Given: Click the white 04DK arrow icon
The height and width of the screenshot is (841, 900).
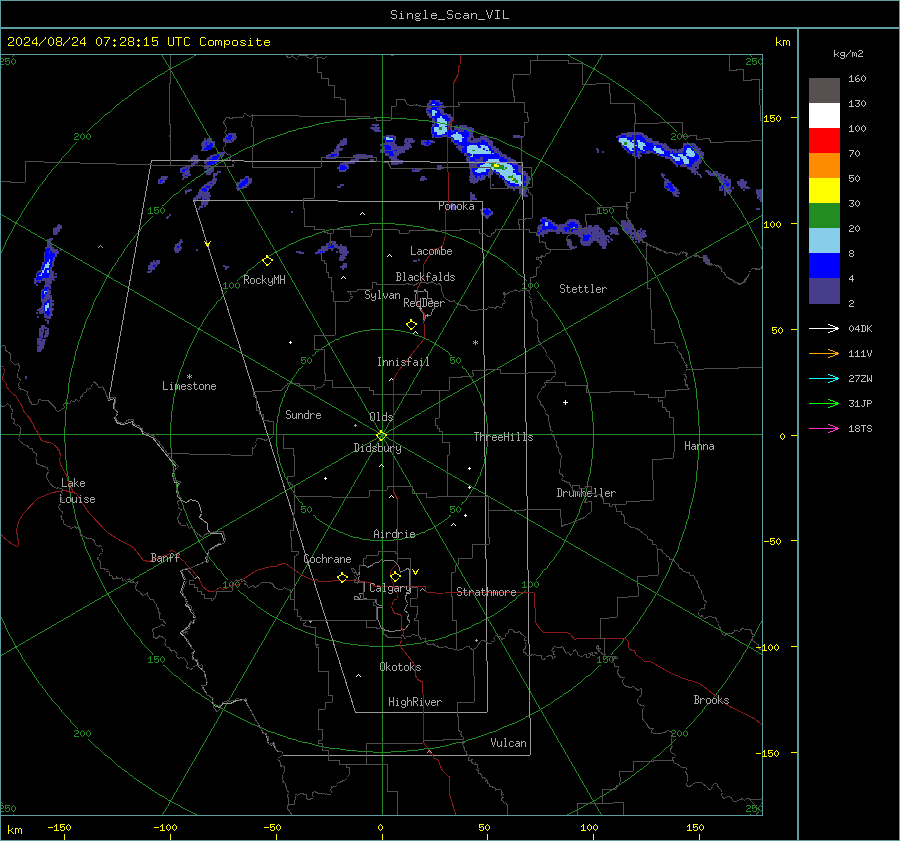Looking at the screenshot, I should [x=824, y=328].
